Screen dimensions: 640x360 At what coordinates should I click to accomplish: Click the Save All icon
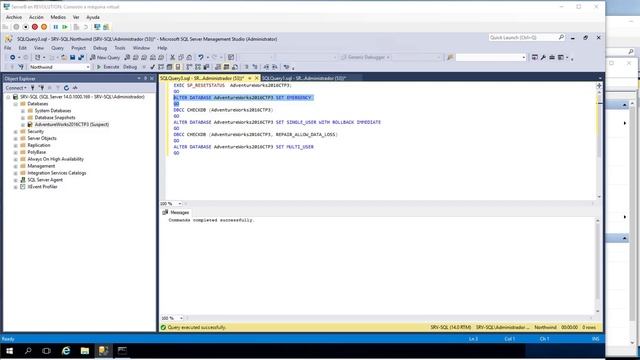click(81, 58)
